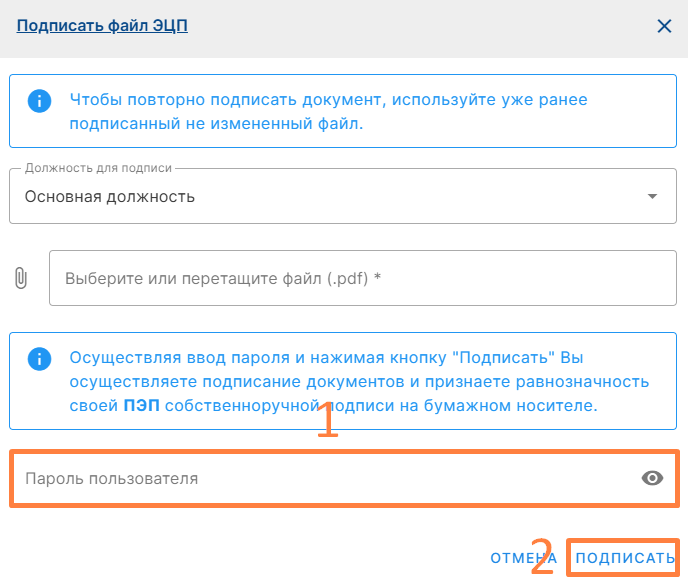Close the dialog with the X icon
This screenshot has height=582, width=688.
[x=664, y=26]
